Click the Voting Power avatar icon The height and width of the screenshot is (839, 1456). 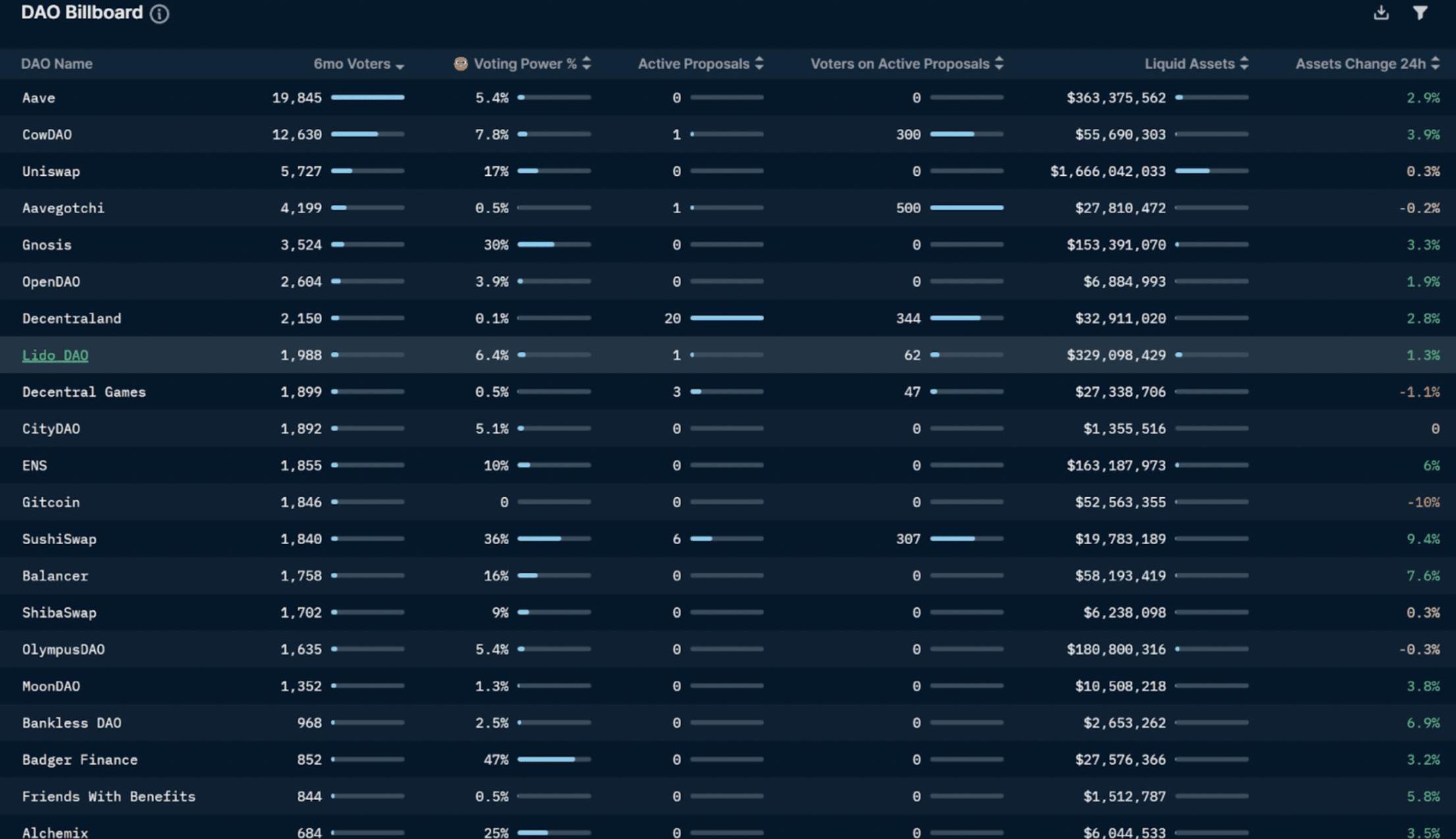coord(461,64)
